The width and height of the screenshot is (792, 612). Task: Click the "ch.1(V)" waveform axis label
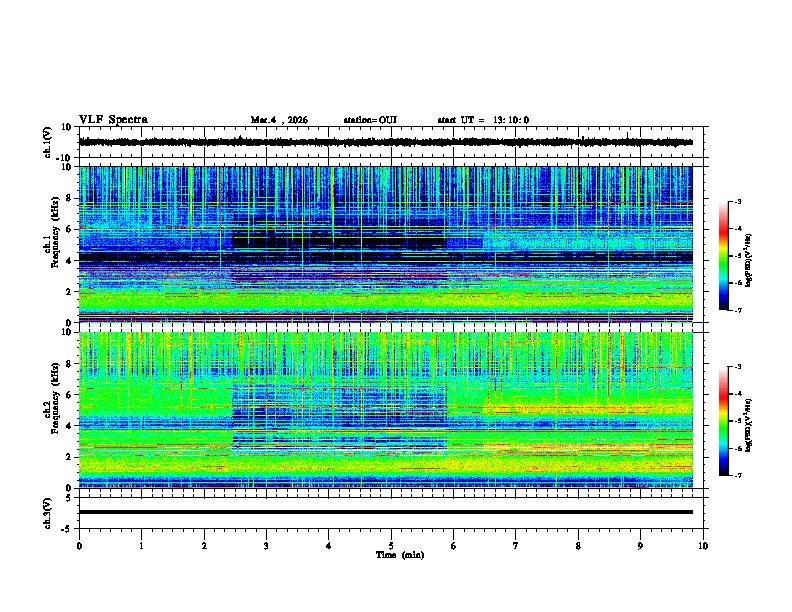[x=48, y=142]
